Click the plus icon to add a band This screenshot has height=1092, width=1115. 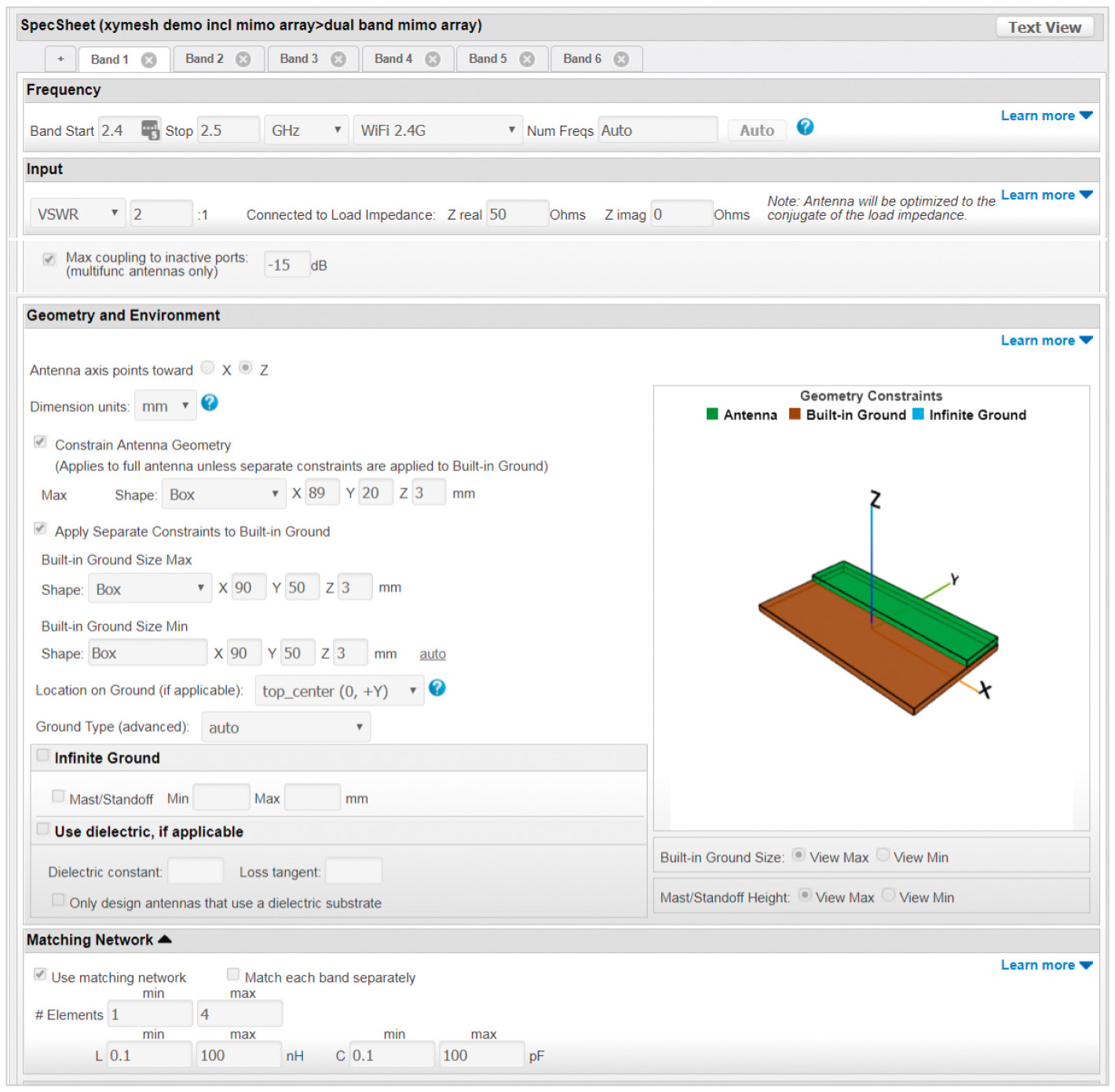[x=60, y=60]
